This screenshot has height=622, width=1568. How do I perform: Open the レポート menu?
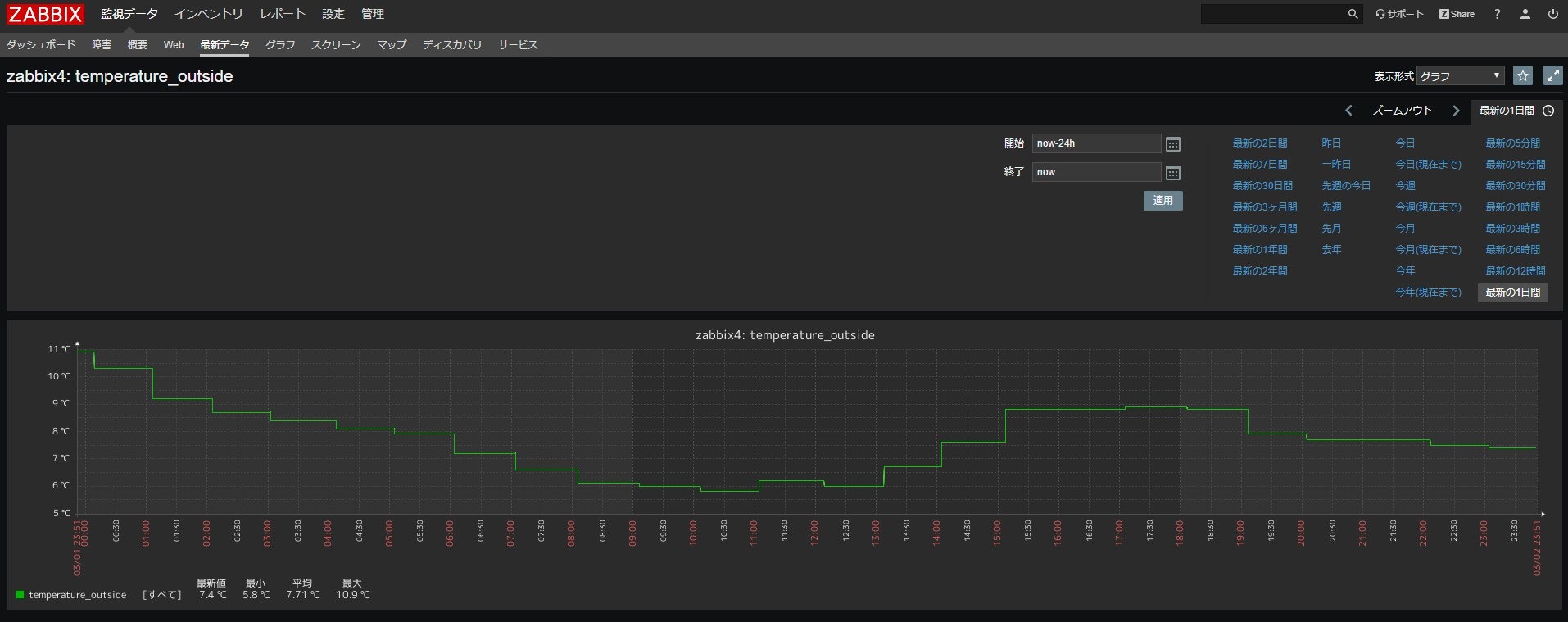click(x=283, y=14)
